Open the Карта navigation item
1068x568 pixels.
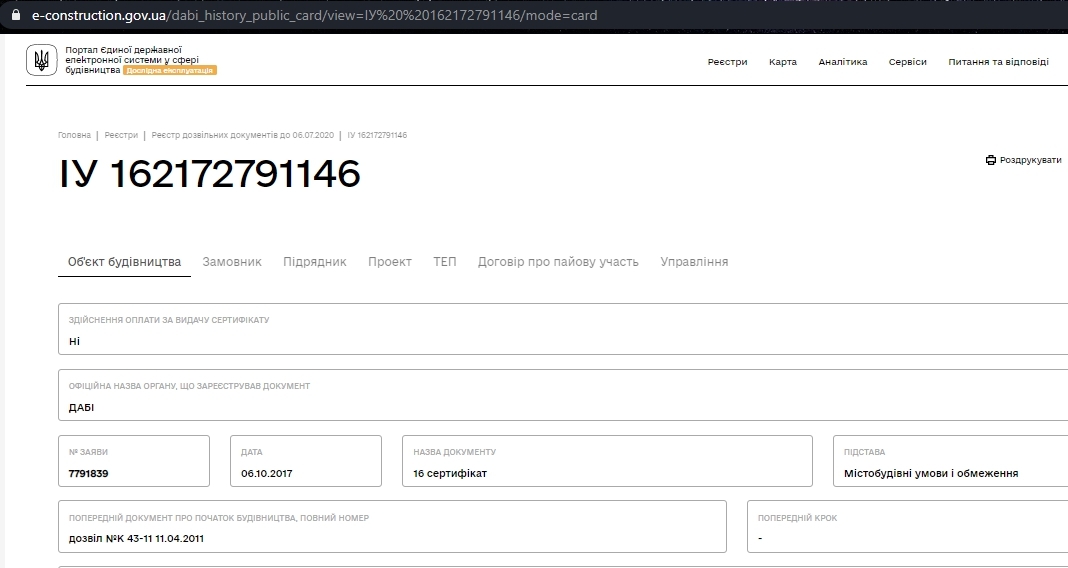pyautogui.click(x=783, y=61)
